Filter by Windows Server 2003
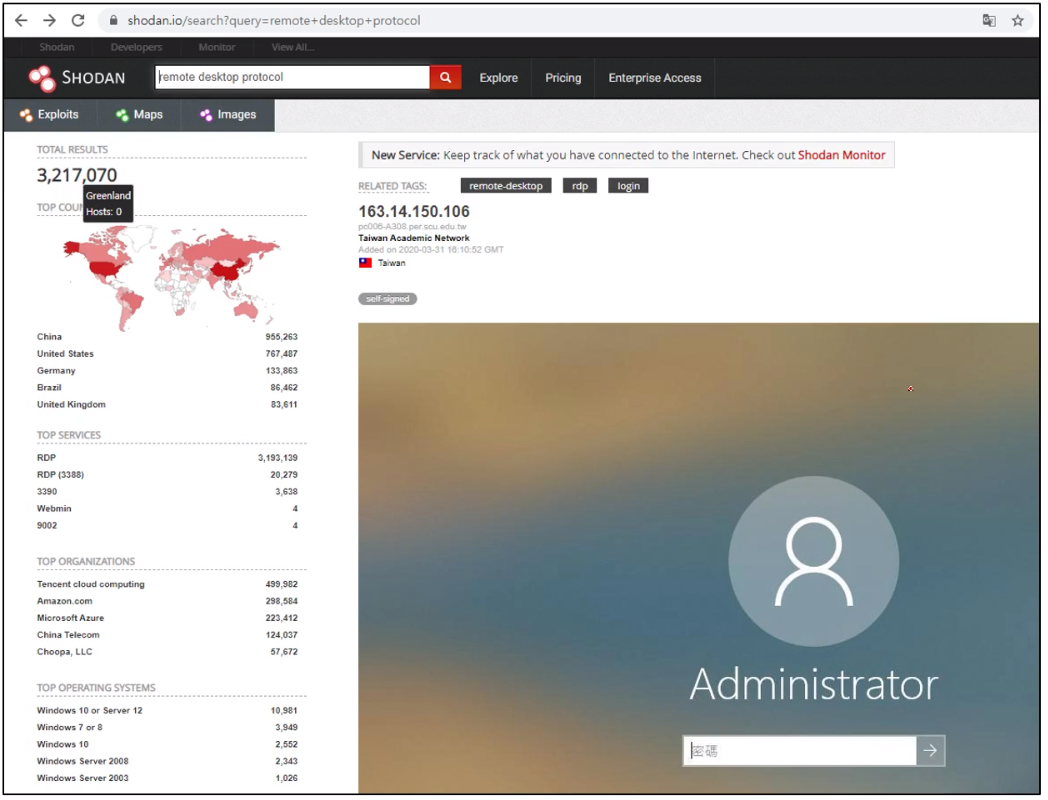This screenshot has height=800, width=1048. point(83,778)
